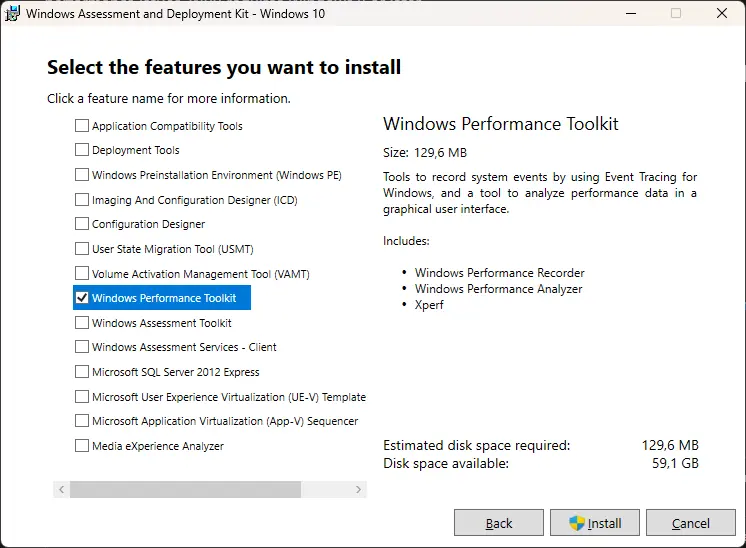Click Windows Assessment Services - Client label
This screenshot has width=746, height=548.
click(x=184, y=347)
